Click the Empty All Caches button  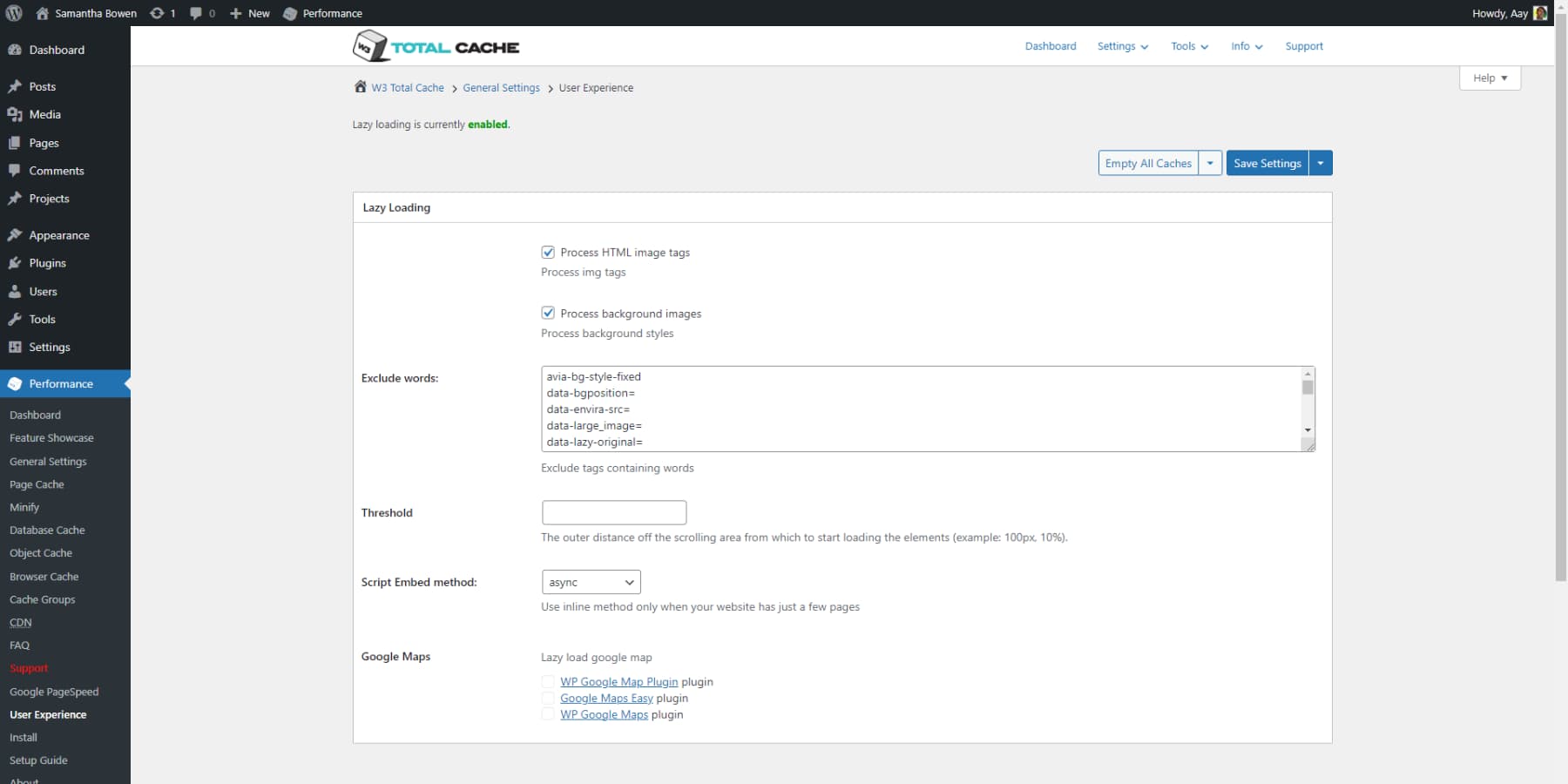[1147, 163]
